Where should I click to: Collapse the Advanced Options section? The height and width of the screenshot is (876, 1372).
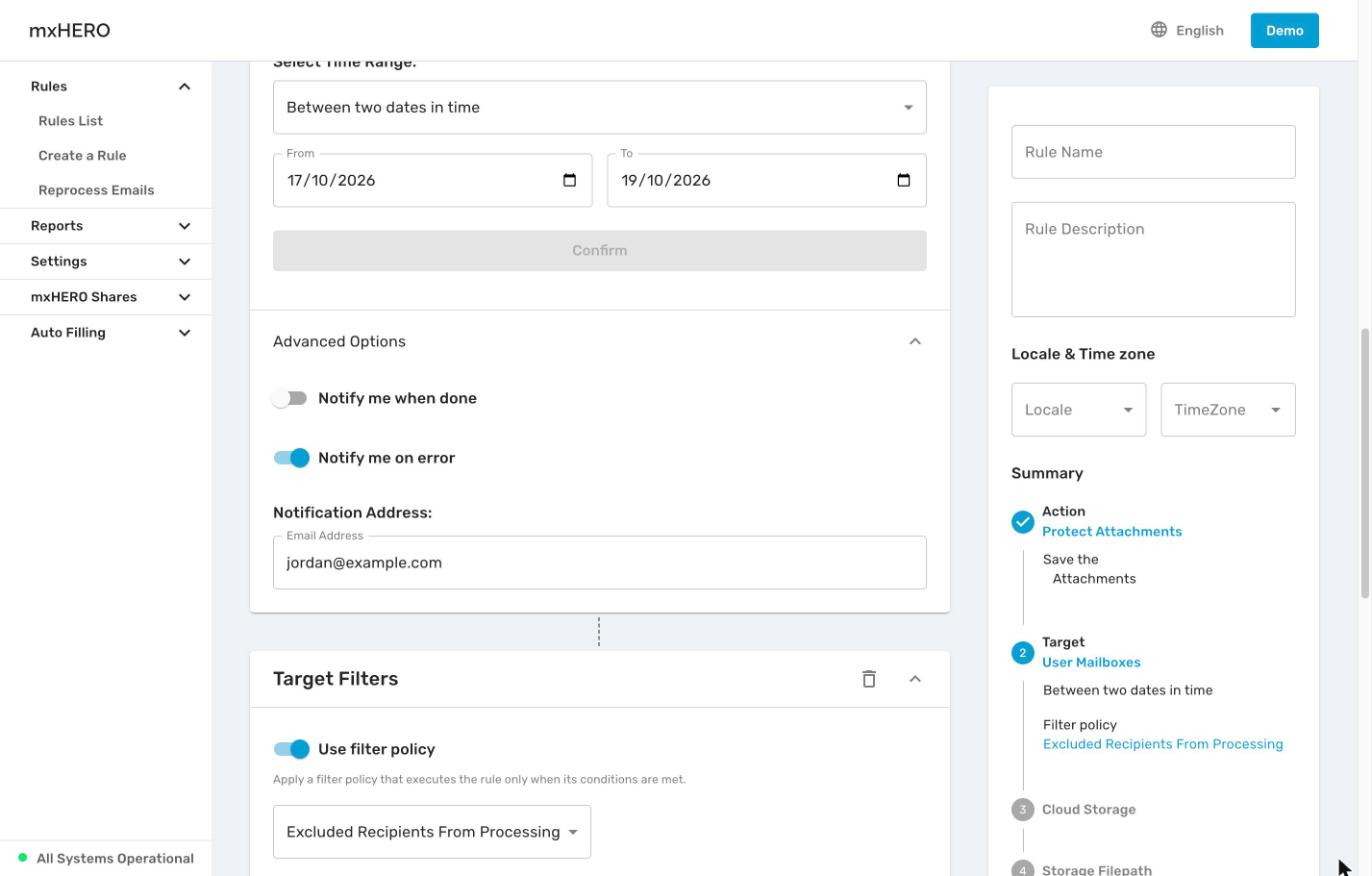(x=915, y=342)
